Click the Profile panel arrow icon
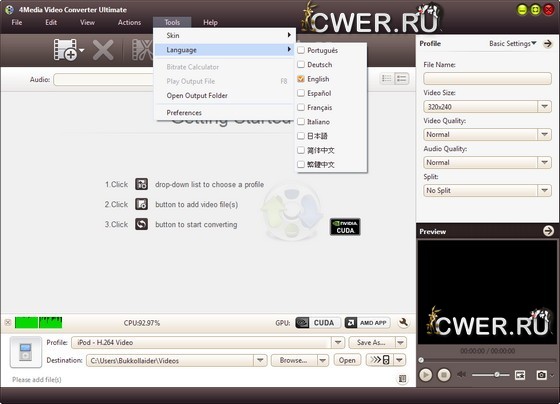The width and height of the screenshot is (560, 404). [x=548, y=44]
